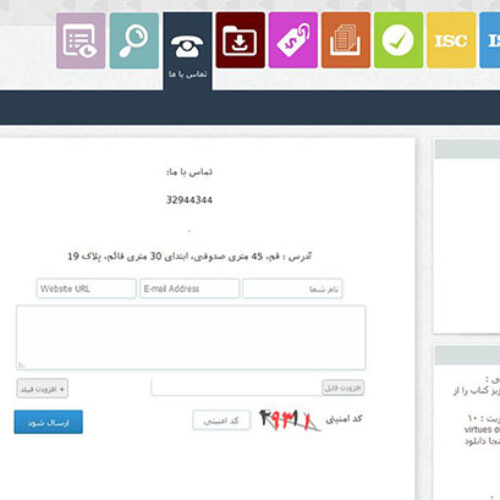
Task: Click the blue submit send button
Action: pos(48,422)
